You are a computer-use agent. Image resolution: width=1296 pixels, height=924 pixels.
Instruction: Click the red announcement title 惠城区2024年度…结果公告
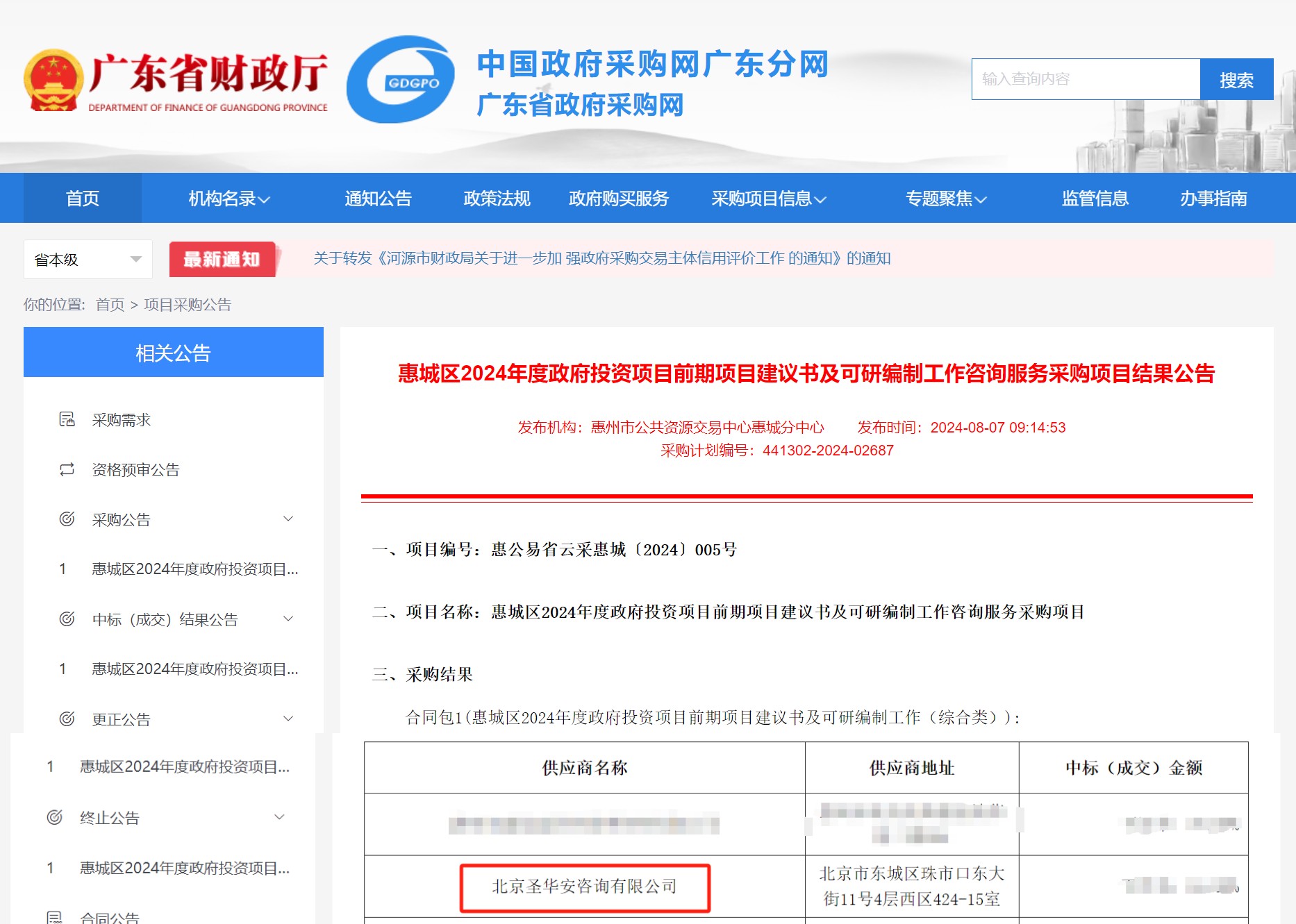coord(806,373)
